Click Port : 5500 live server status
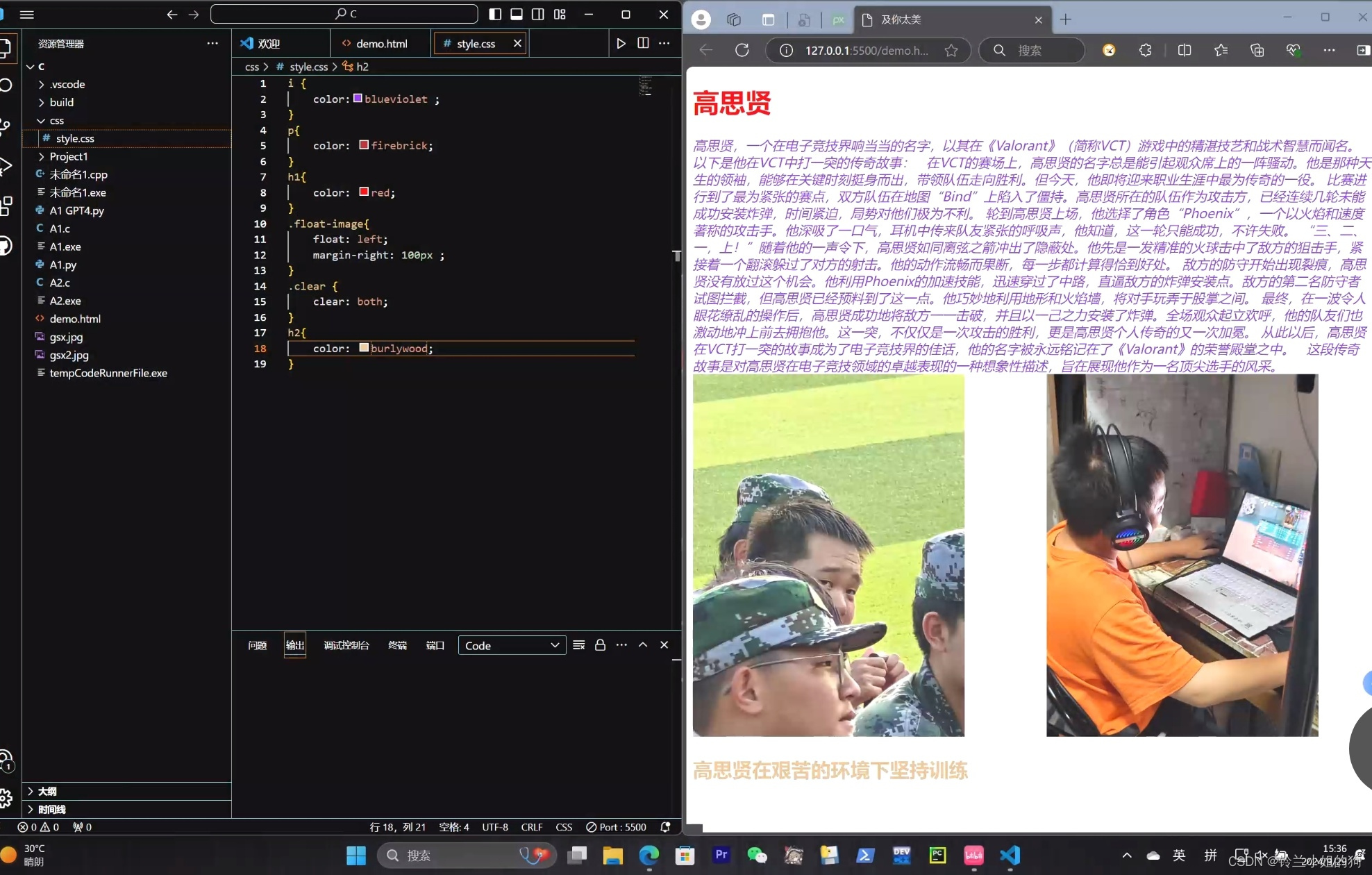This screenshot has width=1372, height=875. pos(616,827)
